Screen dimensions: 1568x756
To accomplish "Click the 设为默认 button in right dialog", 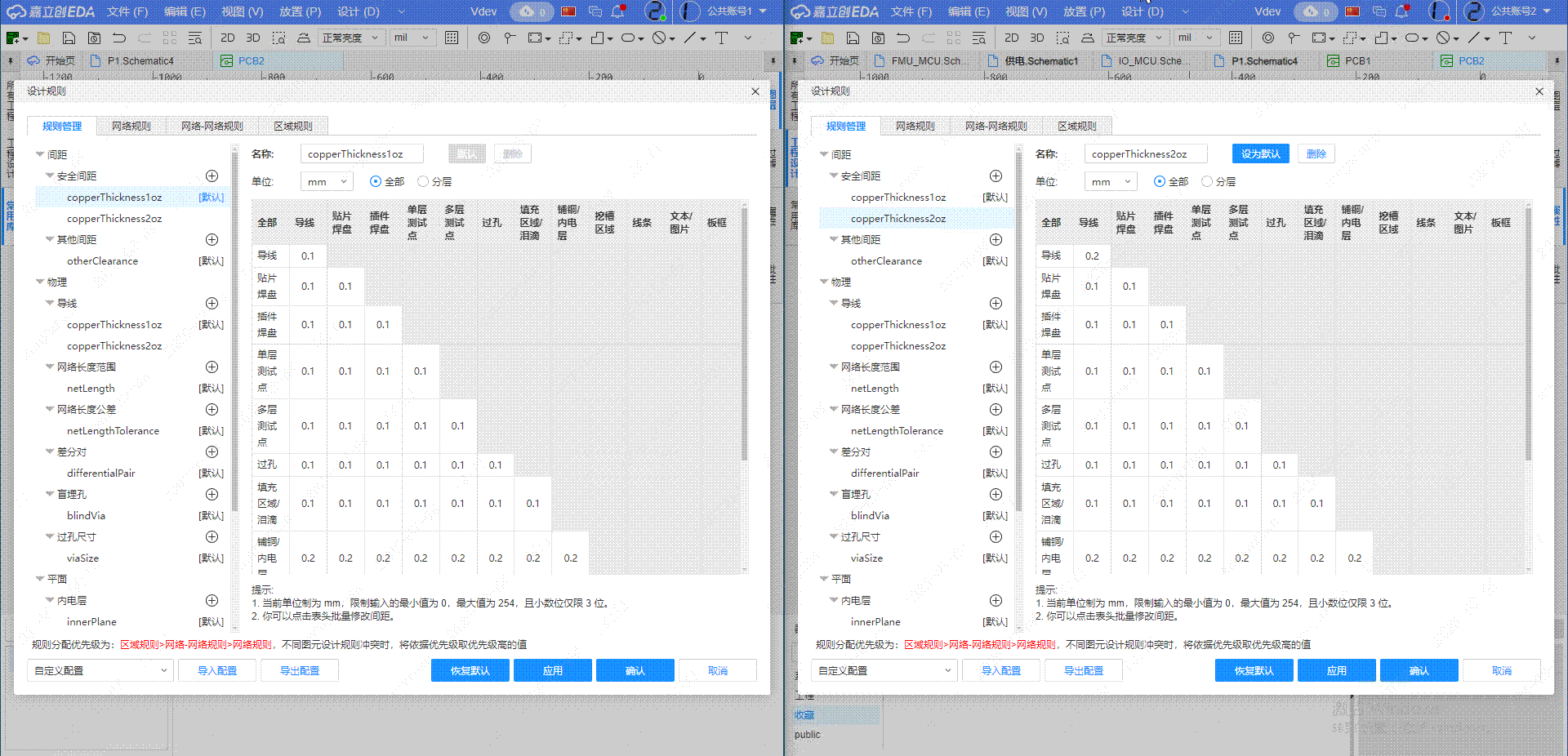I will 1260,153.
